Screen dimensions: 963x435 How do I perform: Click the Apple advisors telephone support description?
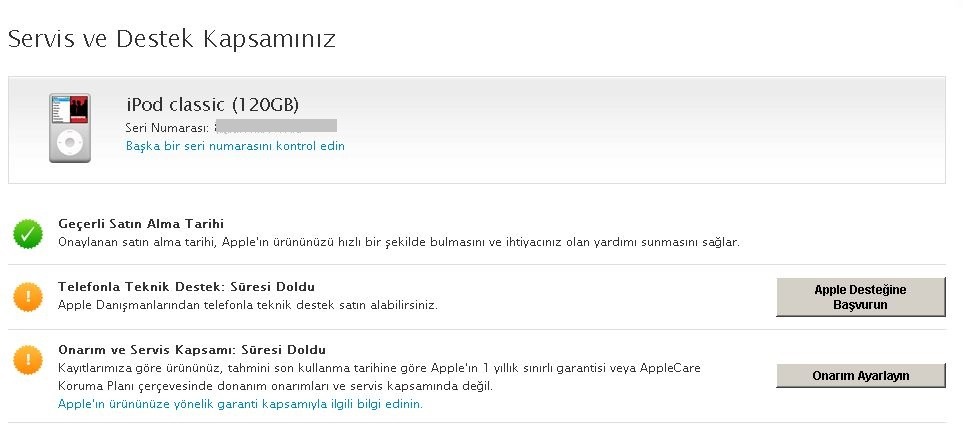(x=248, y=305)
